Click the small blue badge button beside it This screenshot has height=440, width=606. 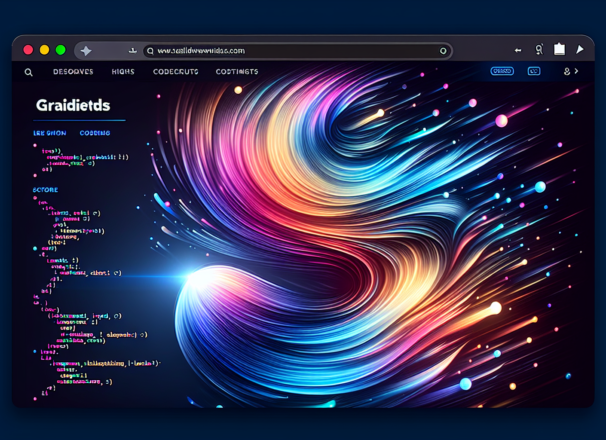pos(534,72)
